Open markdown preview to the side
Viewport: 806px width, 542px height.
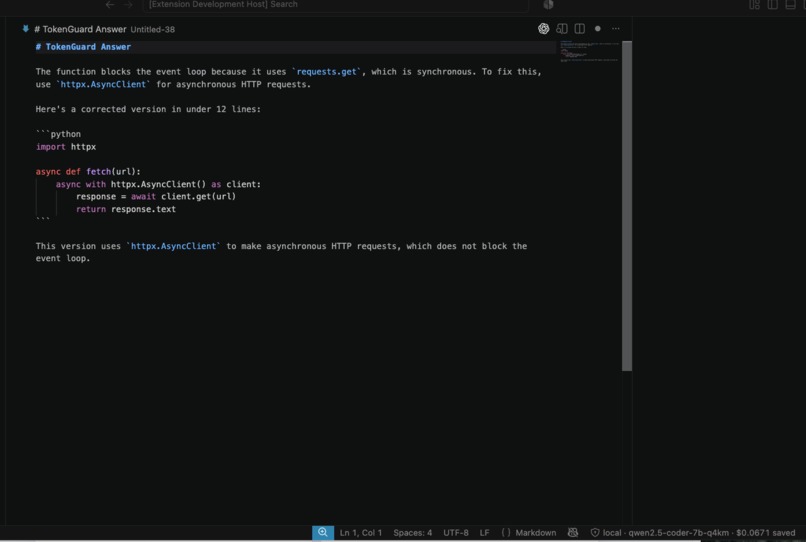point(562,29)
